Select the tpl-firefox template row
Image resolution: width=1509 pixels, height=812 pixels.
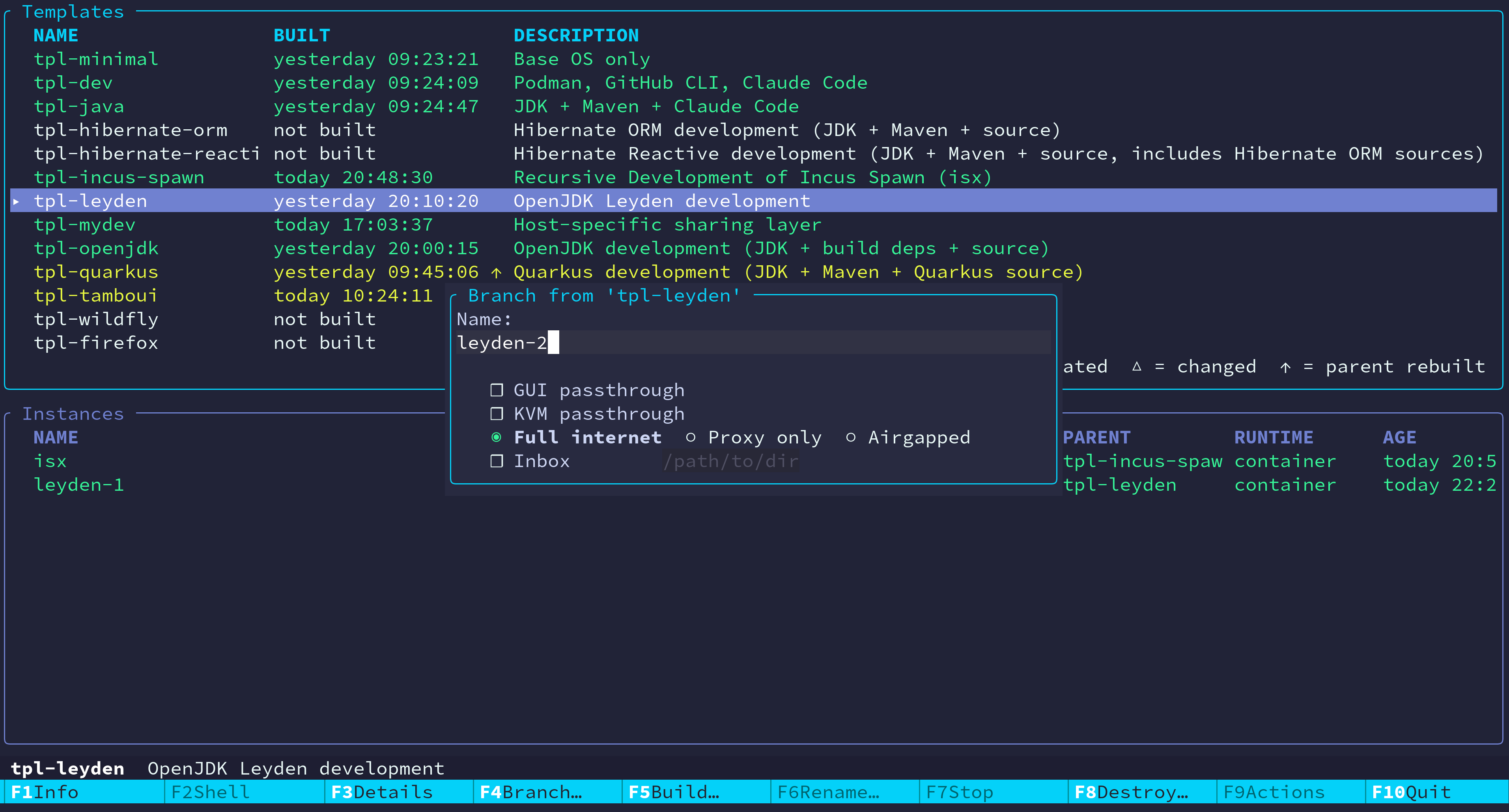[228, 343]
